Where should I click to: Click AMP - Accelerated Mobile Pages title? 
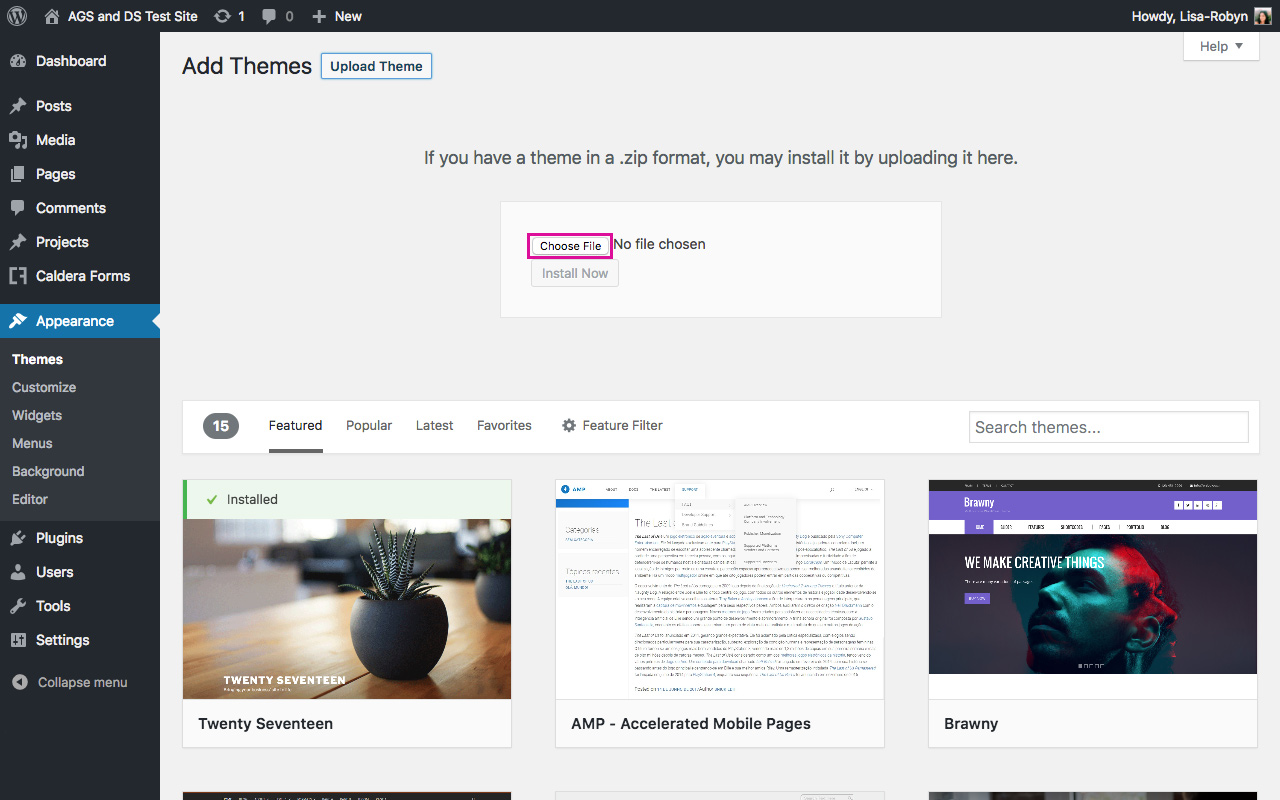tap(691, 723)
